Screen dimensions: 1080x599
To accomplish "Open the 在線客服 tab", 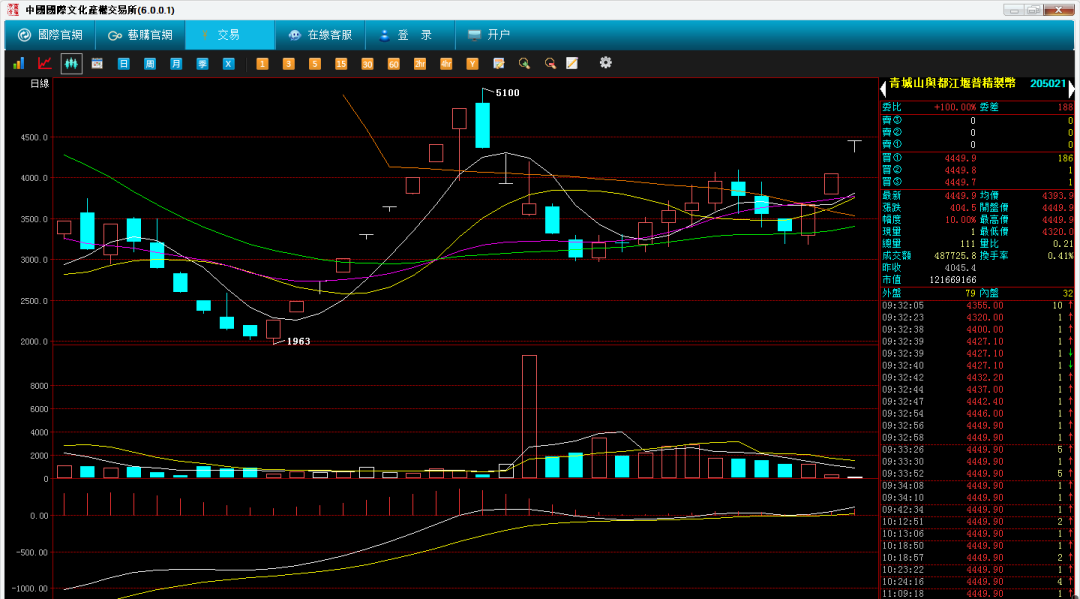I will click(x=320, y=34).
